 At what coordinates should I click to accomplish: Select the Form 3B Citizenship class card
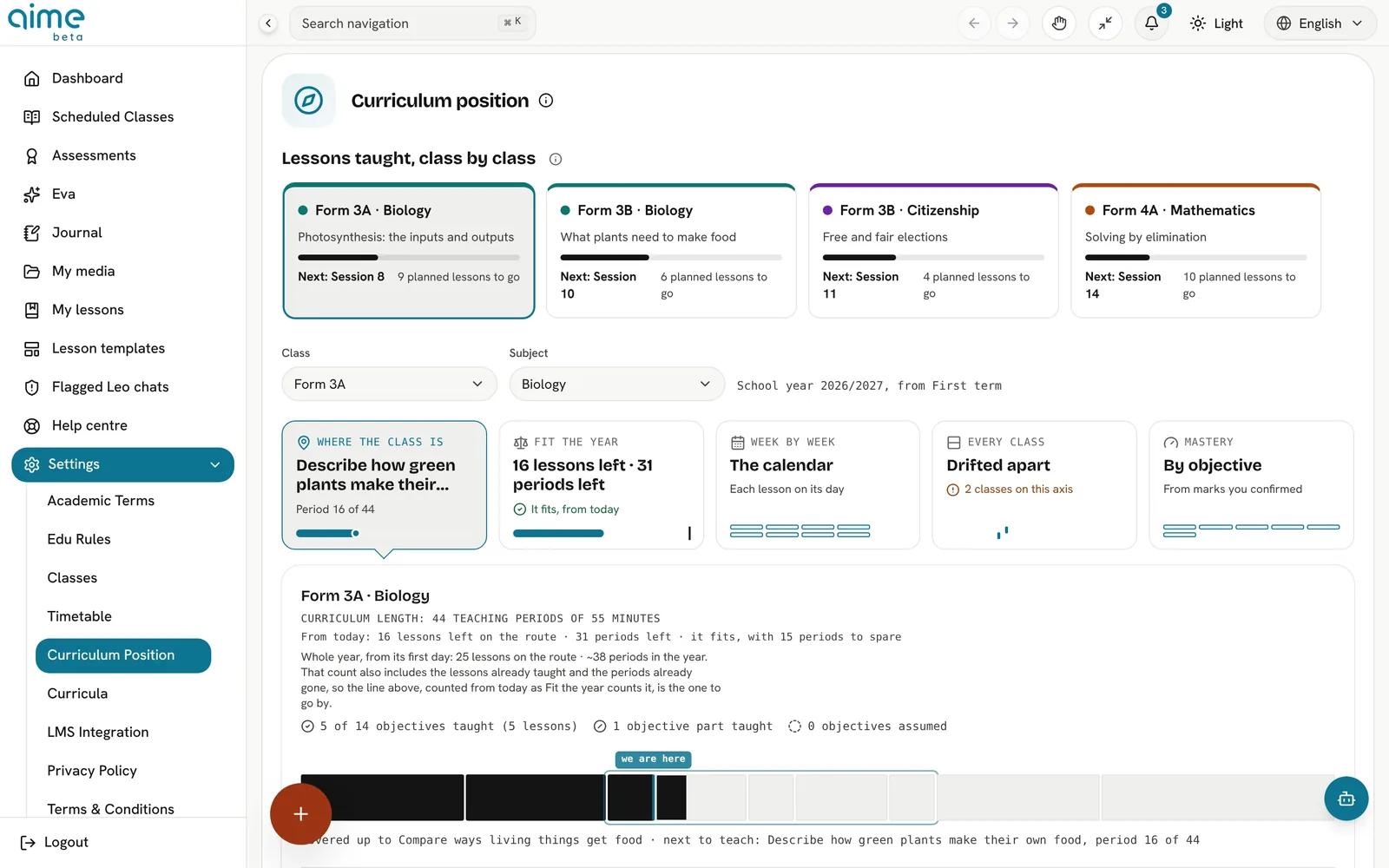coord(933,251)
